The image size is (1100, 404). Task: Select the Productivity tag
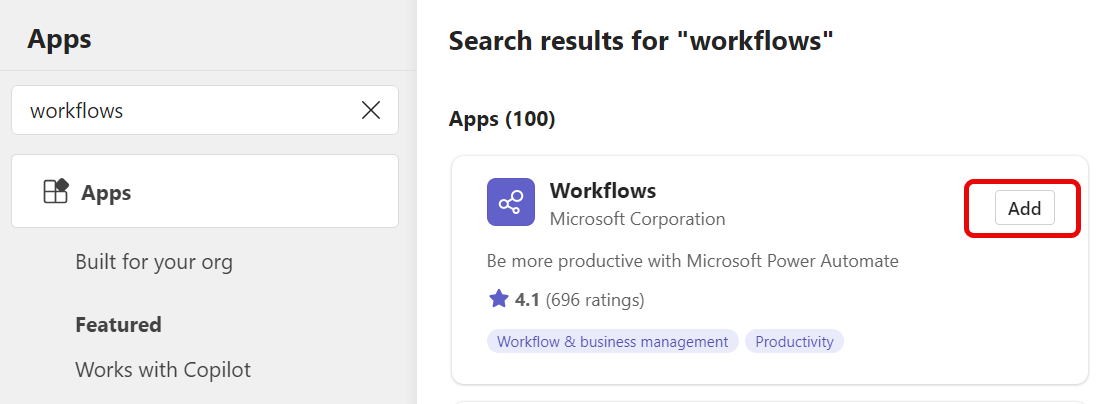click(794, 342)
